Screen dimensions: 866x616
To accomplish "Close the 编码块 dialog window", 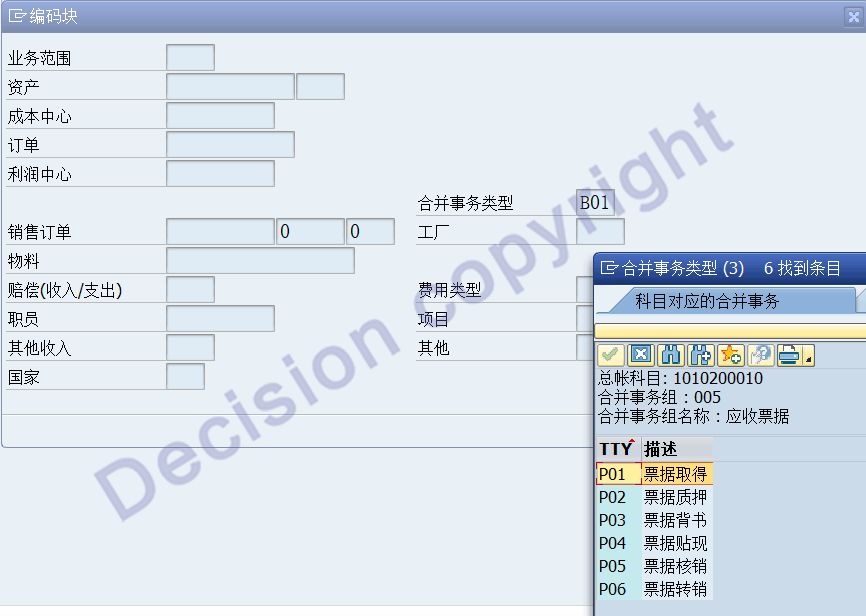I will pyautogui.click(x=852, y=16).
